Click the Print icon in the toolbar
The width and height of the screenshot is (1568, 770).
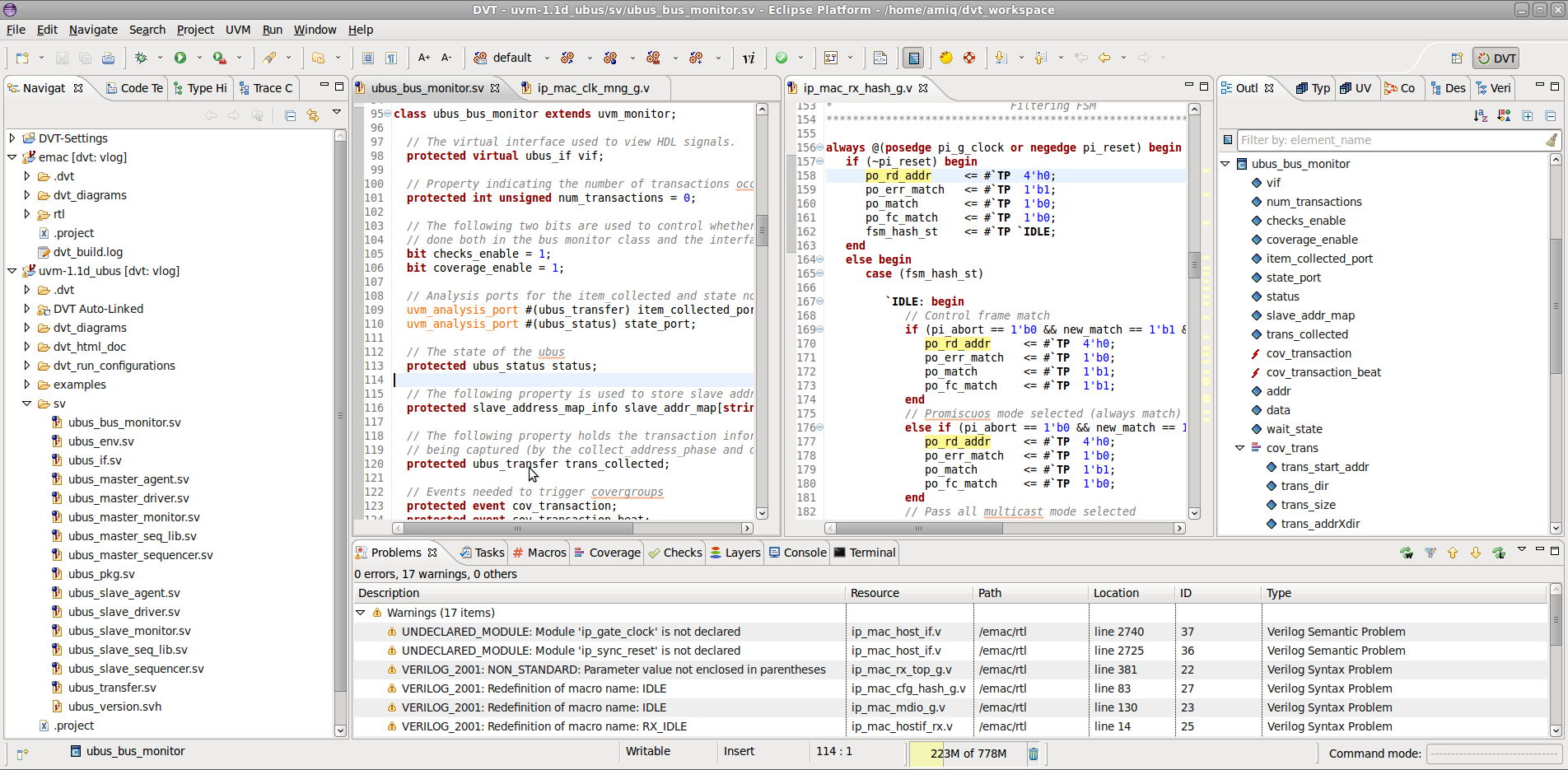tap(108, 58)
